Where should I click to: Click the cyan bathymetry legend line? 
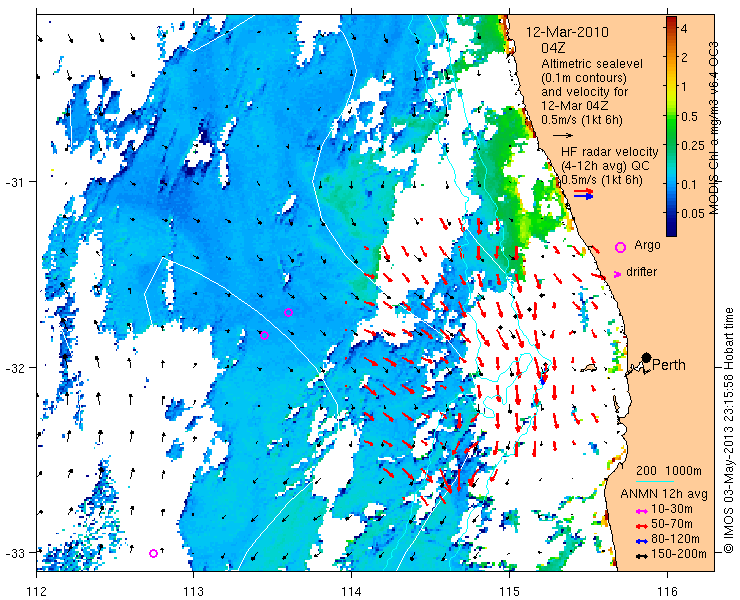654,481
